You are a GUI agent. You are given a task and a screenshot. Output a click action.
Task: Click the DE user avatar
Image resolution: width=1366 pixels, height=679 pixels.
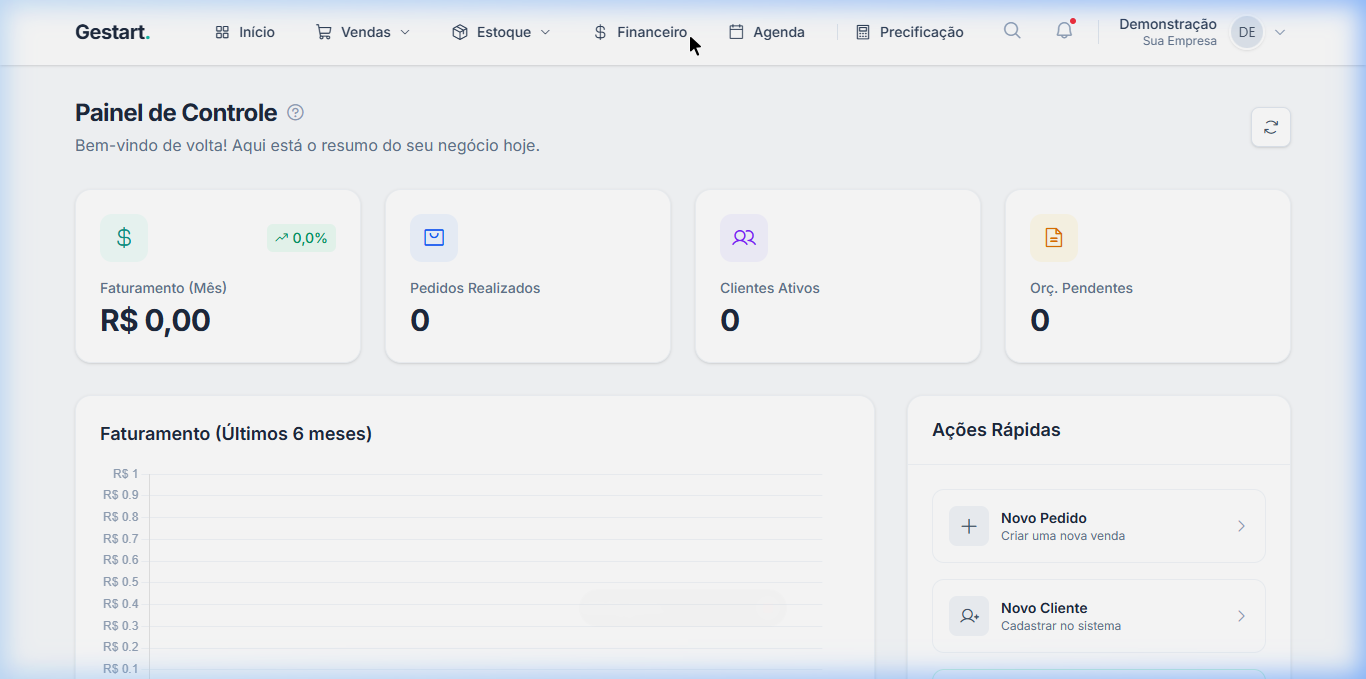(x=1247, y=32)
